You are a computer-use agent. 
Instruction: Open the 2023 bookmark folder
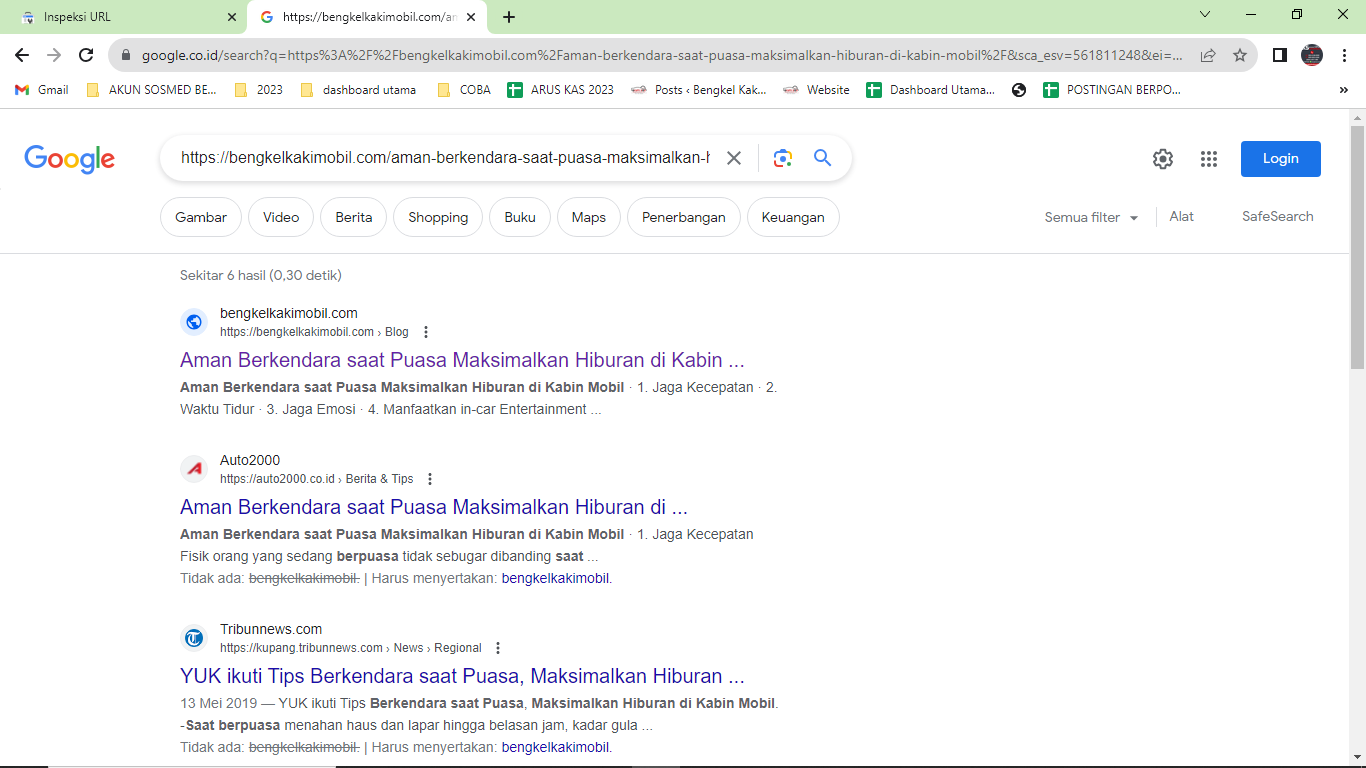tap(258, 90)
